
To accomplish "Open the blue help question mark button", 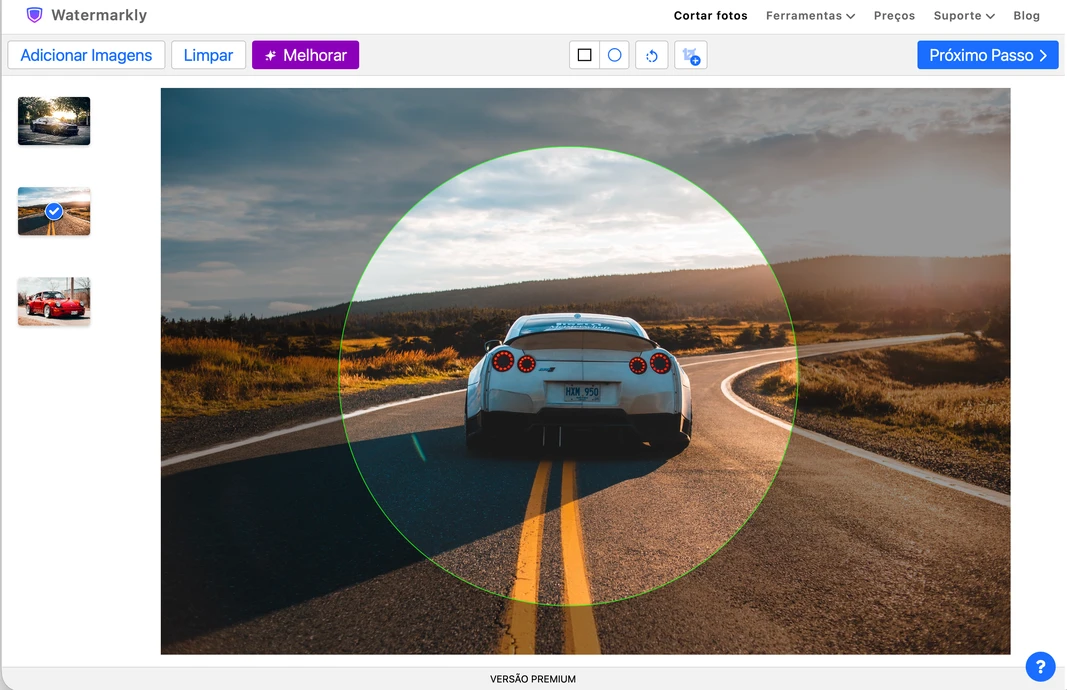I will pos(1040,666).
